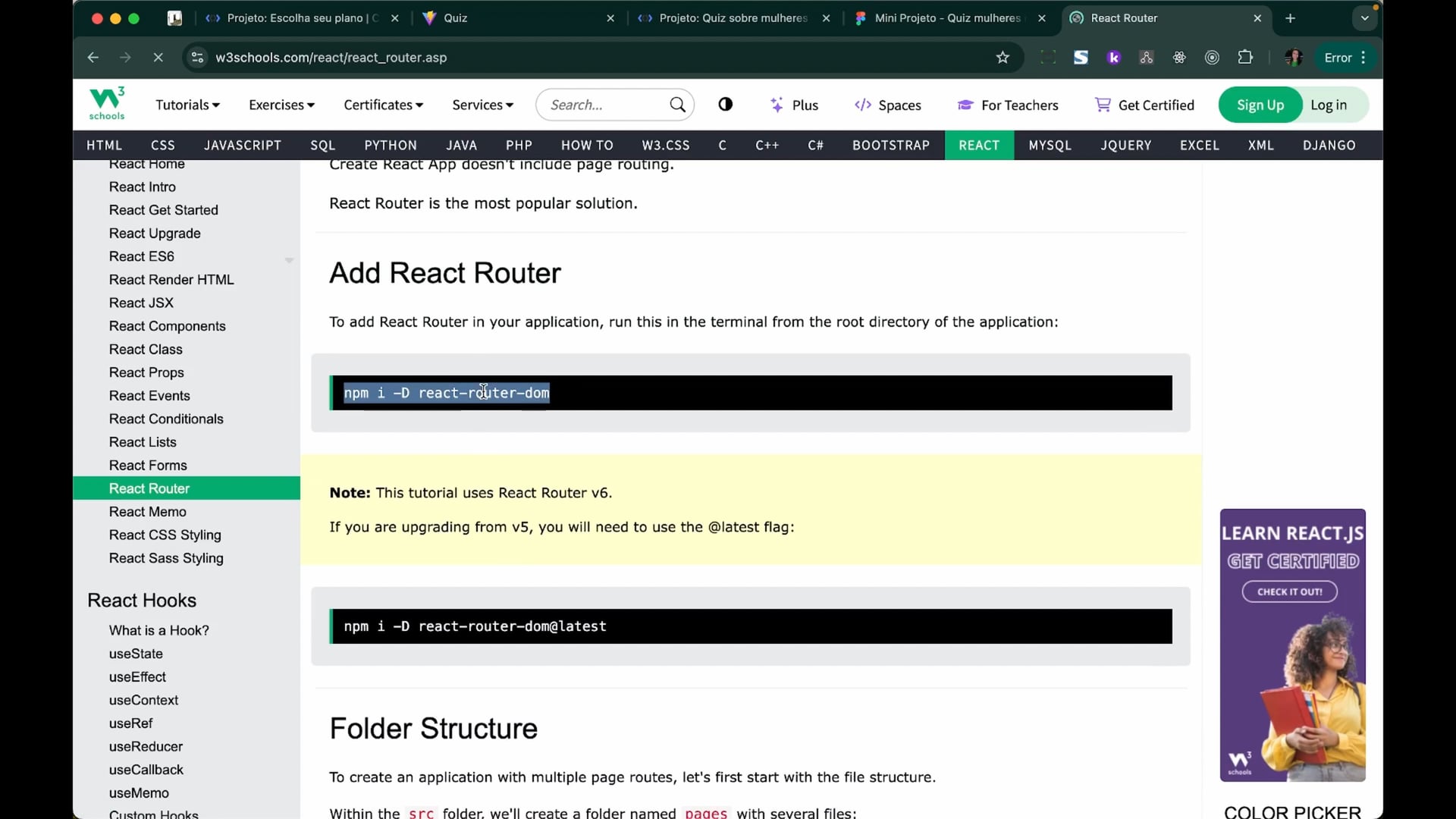This screenshot has height=819, width=1456.
Task: Click Check It Out on React ad
Action: [1289, 591]
